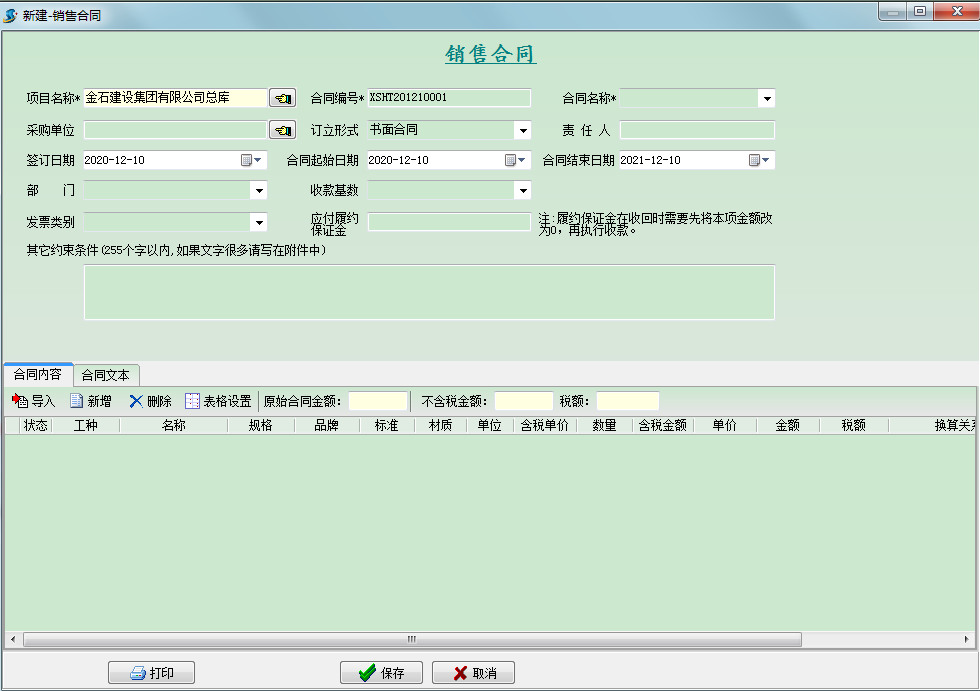Viewport: 980px width, 691px height.
Task: Click inside the 原始合同金额 input field
Action: click(376, 400)
